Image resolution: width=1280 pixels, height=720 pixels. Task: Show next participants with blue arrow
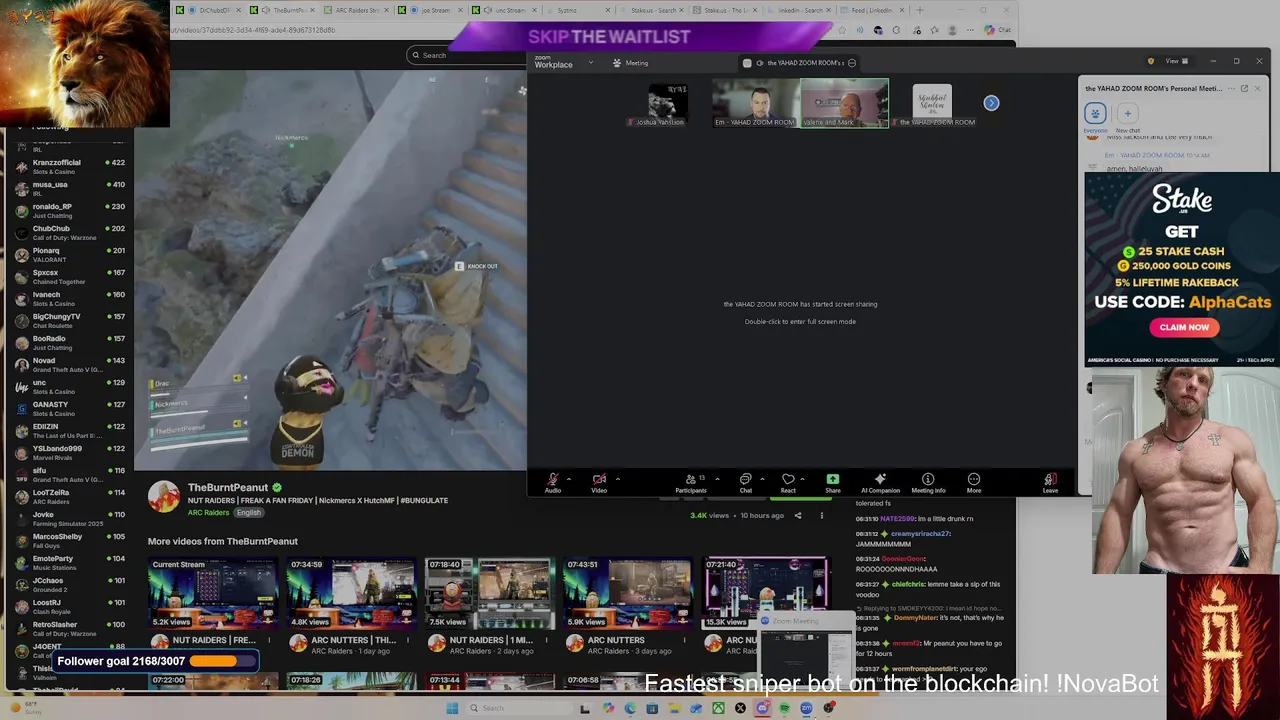click(991, 103)
